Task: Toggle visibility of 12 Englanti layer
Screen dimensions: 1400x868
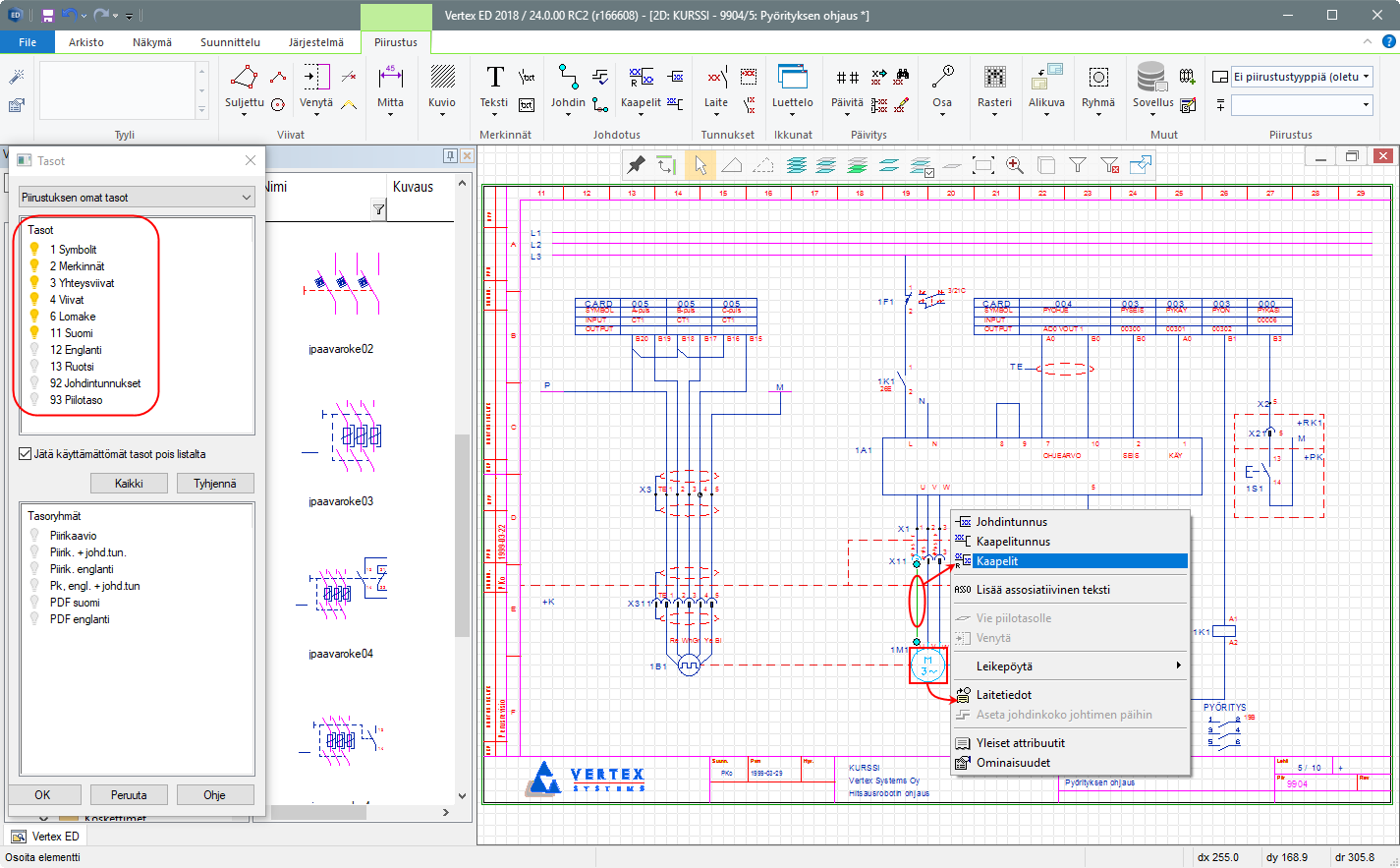Action: click(x=34, y=350)
